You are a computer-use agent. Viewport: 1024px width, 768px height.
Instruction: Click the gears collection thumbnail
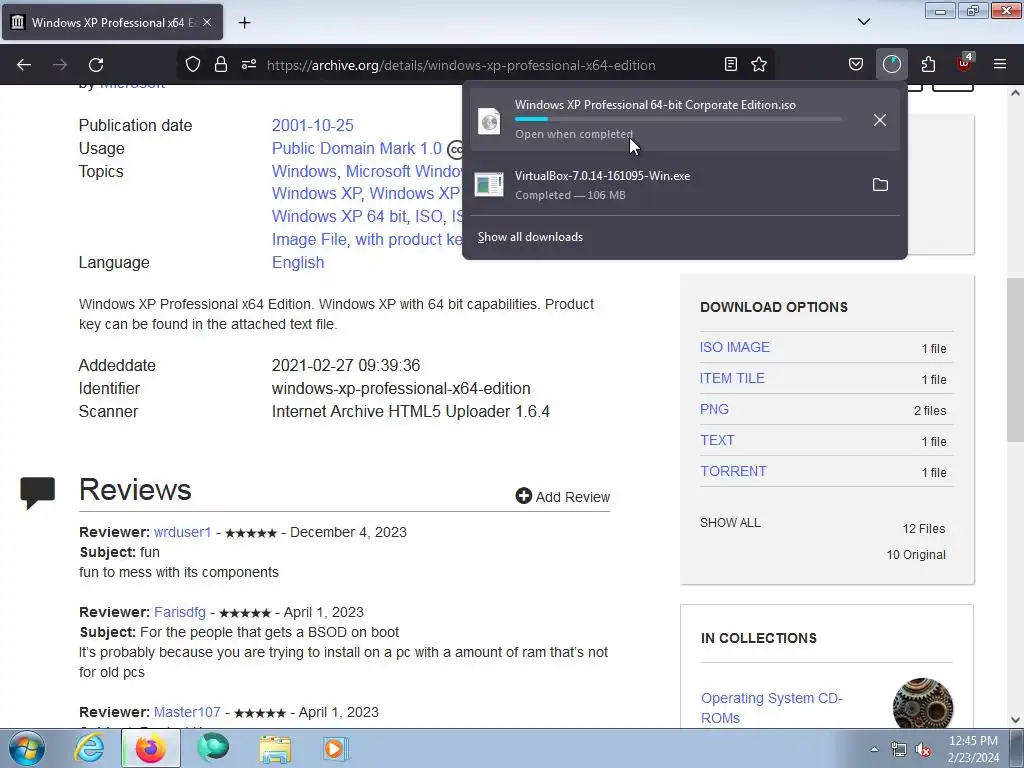point(923,704)
